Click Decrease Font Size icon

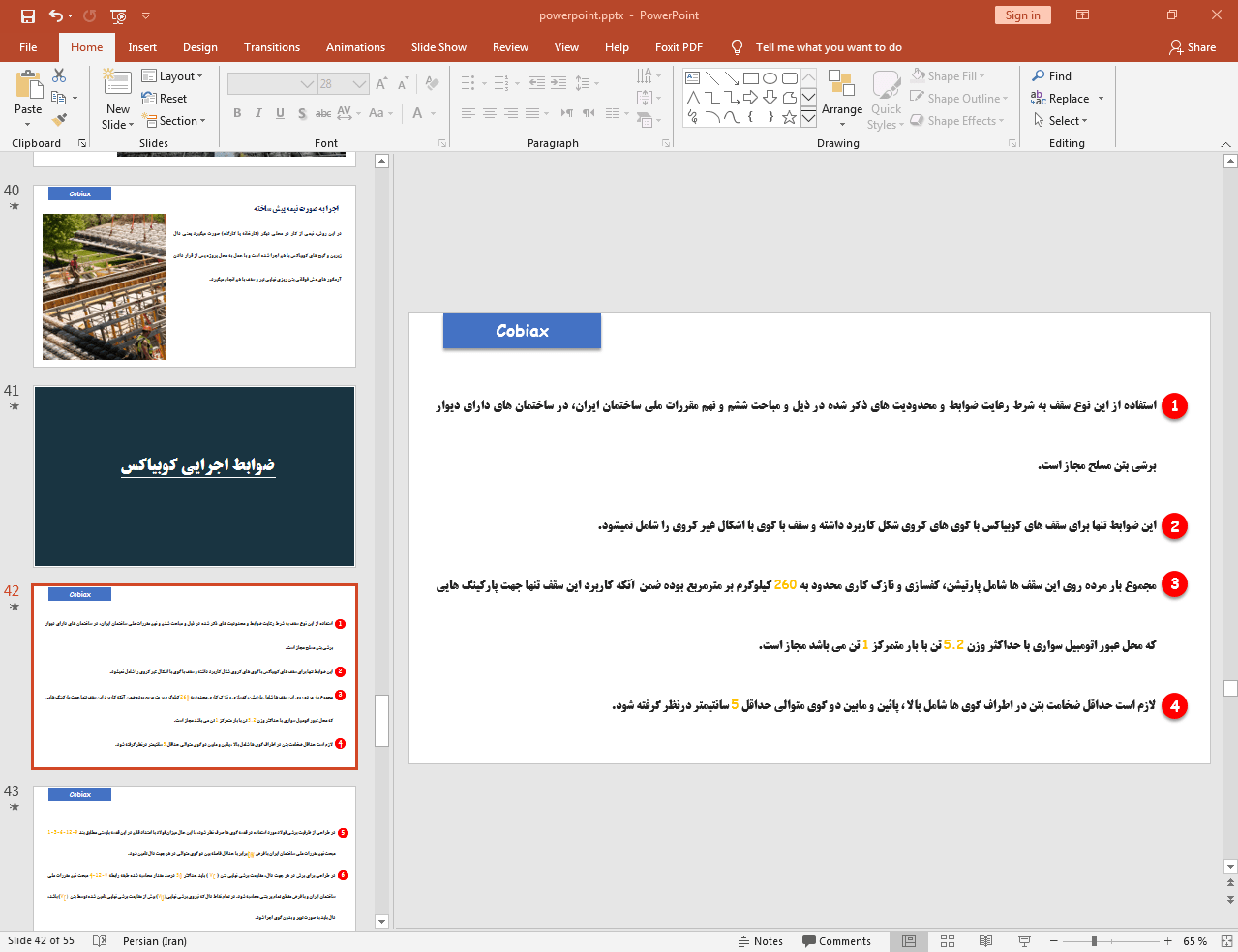(404, 84)
